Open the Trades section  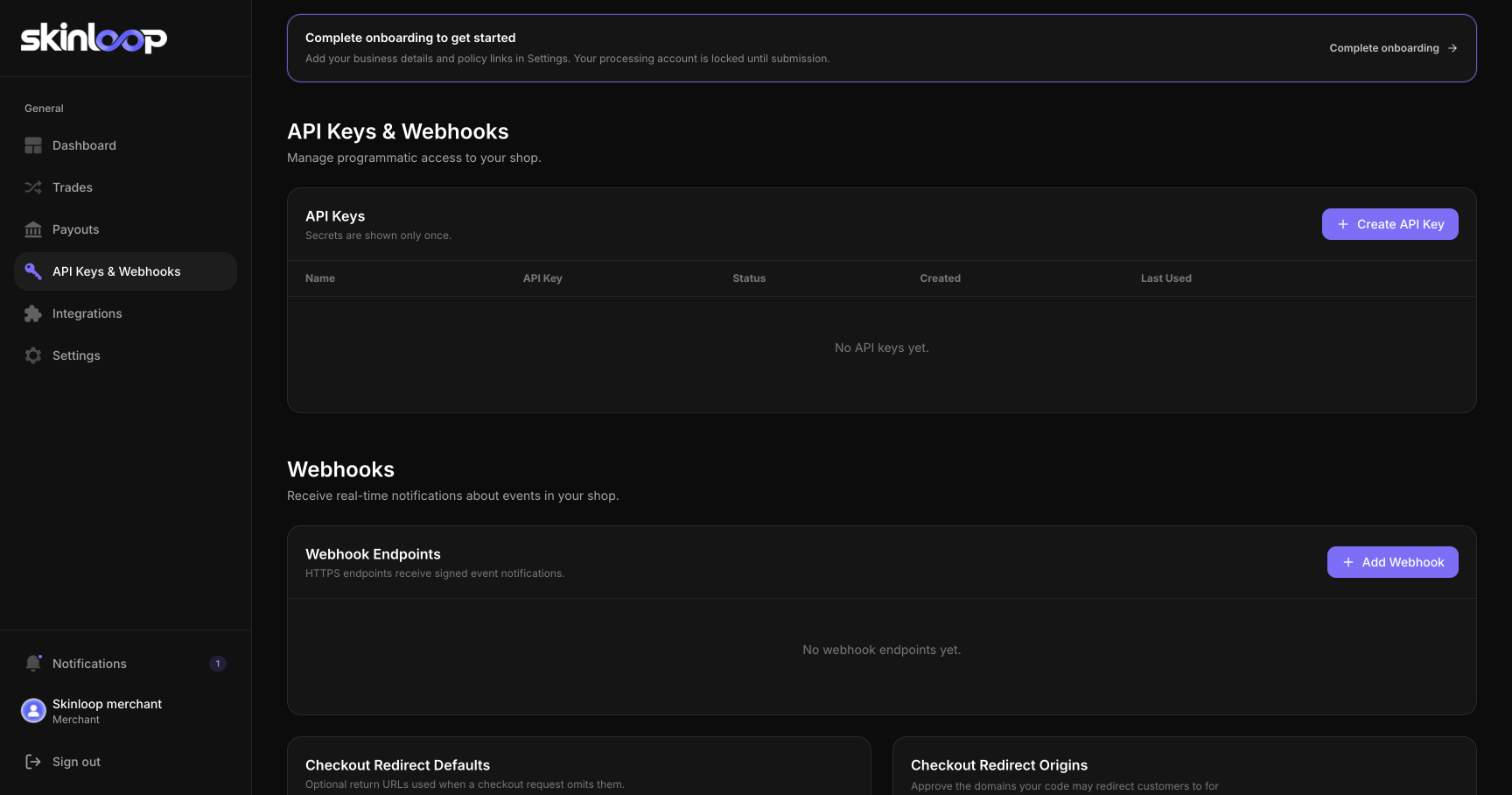coord(125,188)
